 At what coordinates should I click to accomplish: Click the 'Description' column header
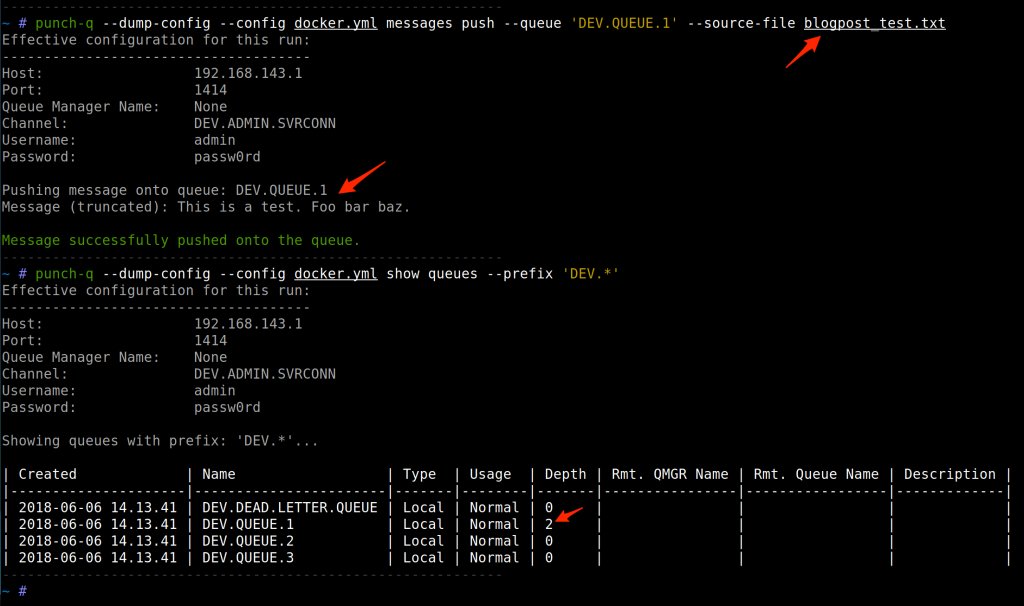(949, 474)
